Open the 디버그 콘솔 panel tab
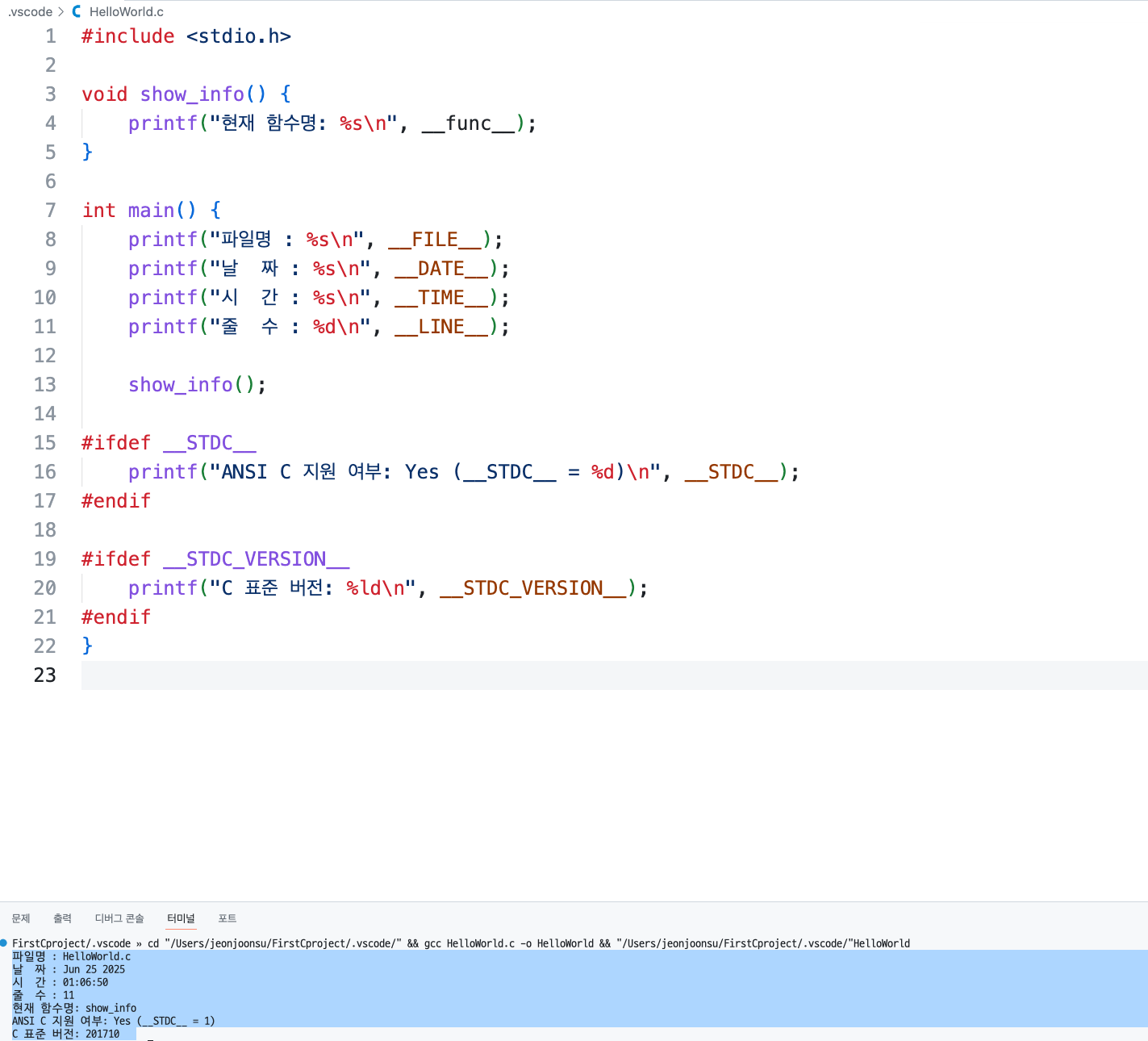This screenshot has width=1148, height=1041. click(x=119, y=918)
